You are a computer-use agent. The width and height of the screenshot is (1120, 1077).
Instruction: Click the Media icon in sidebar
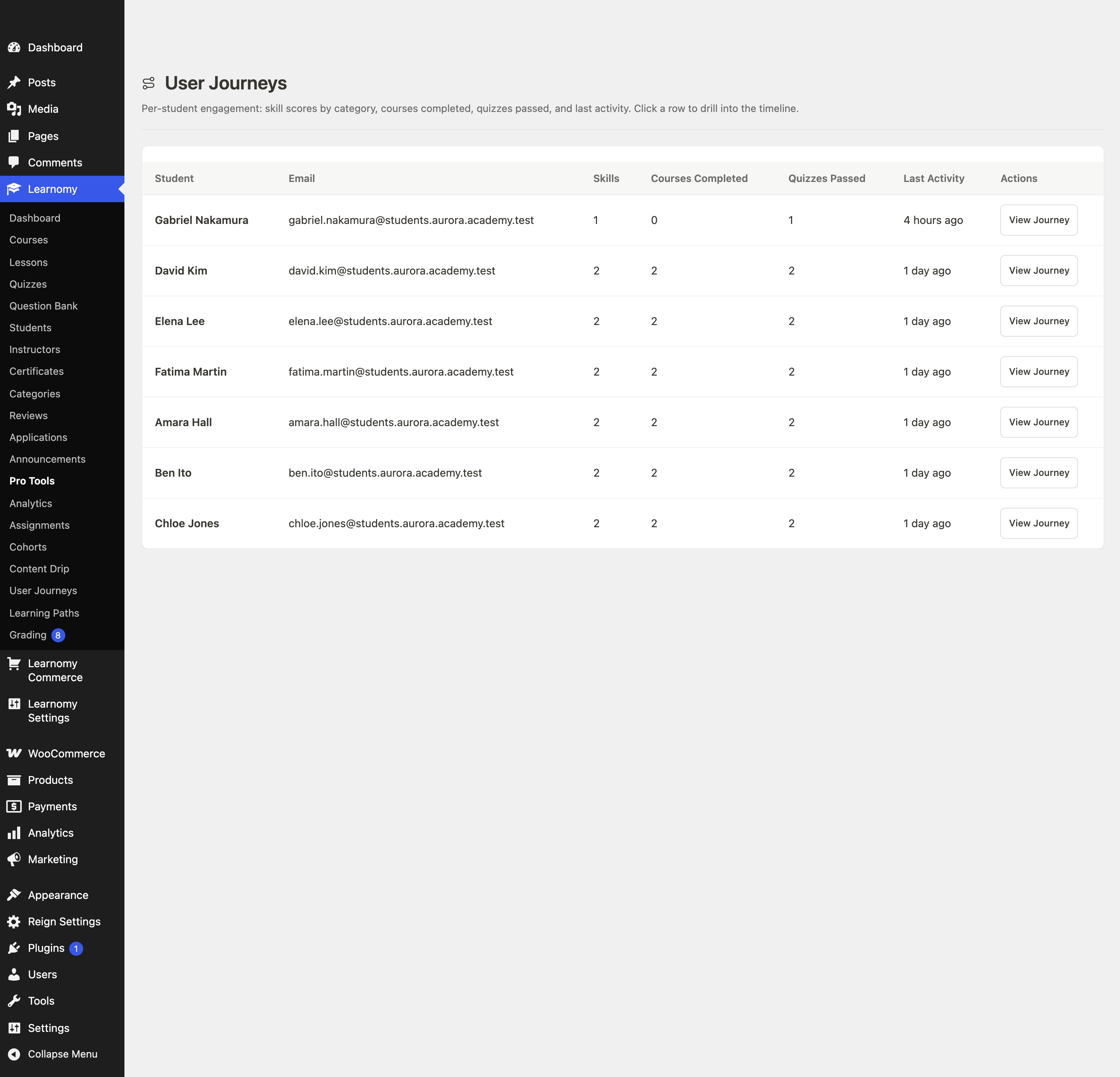pos(14,108)
